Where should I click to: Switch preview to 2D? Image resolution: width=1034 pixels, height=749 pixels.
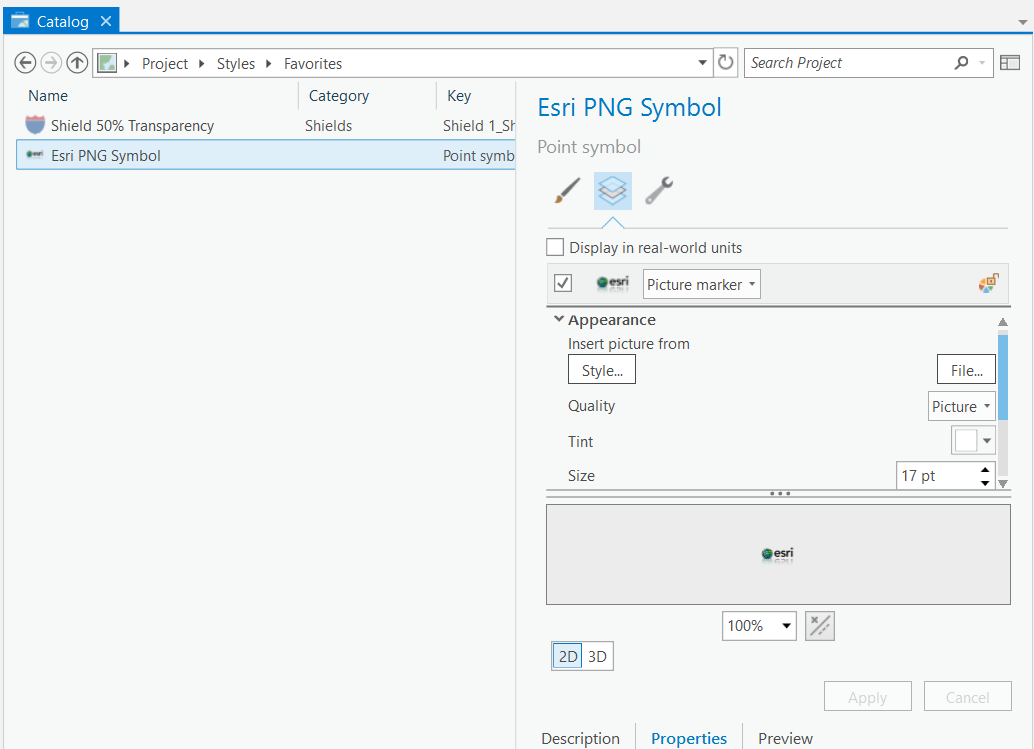tap(567, 656)
